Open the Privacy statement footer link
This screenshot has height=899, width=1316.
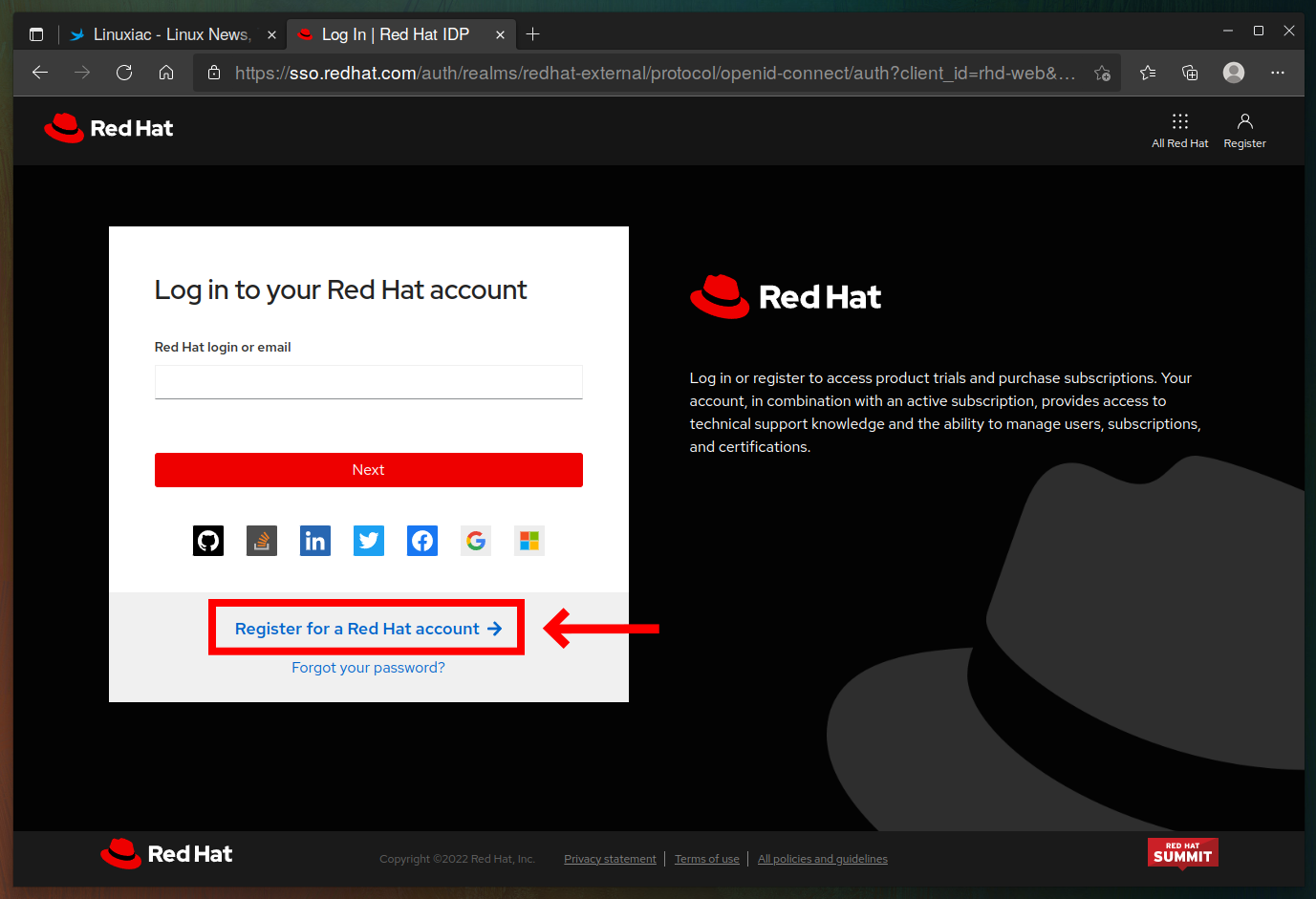click(x=610, y=859)
